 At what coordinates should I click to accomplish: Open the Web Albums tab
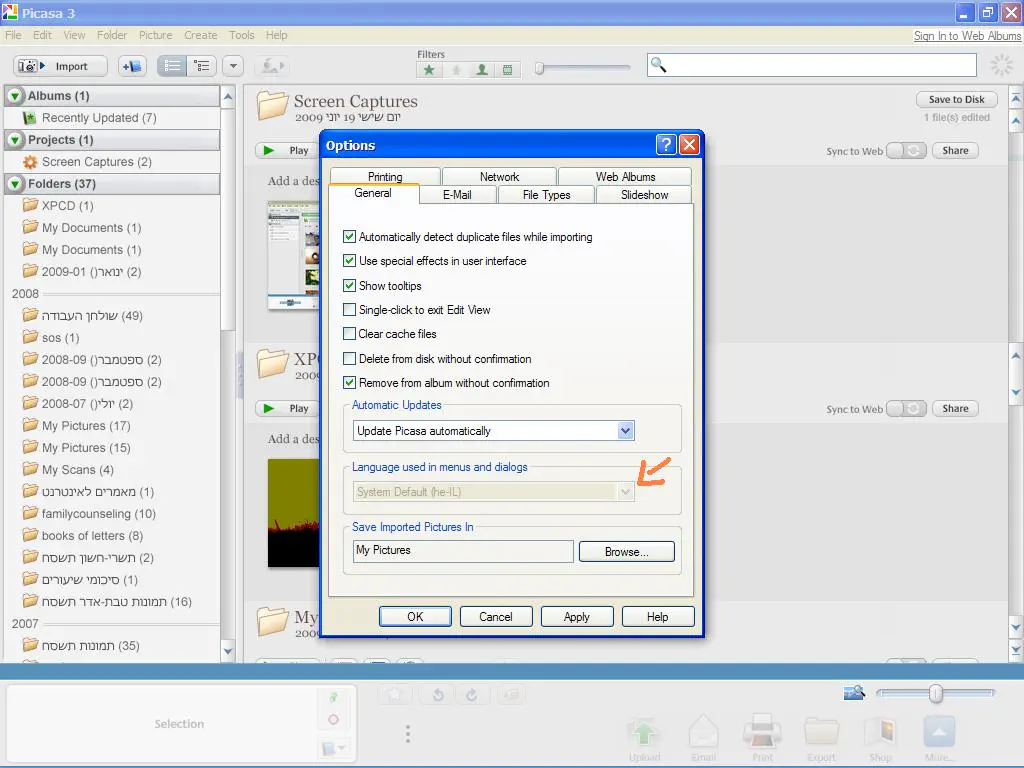625,177
